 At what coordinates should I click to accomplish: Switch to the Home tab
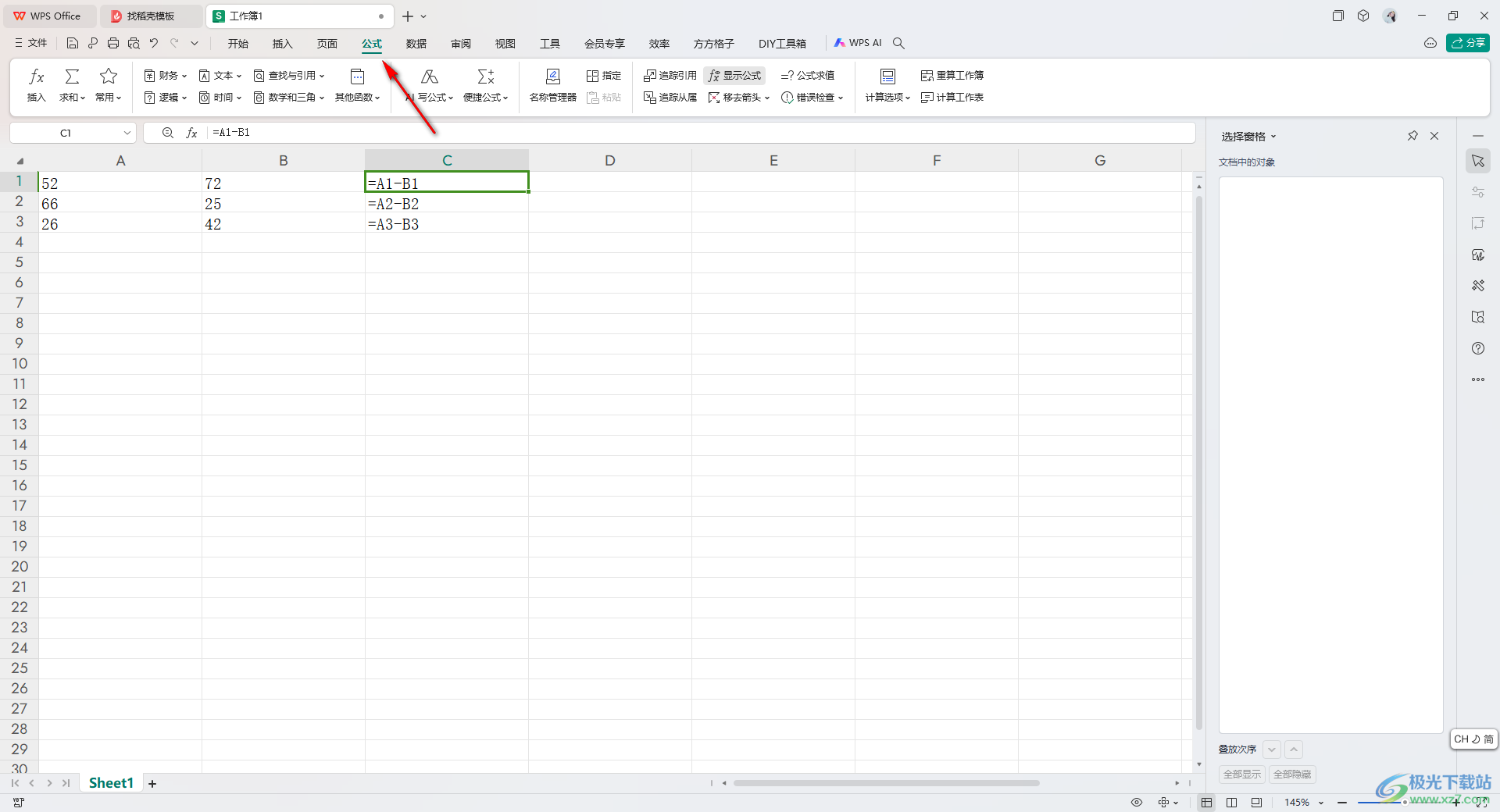pos(238,44)
